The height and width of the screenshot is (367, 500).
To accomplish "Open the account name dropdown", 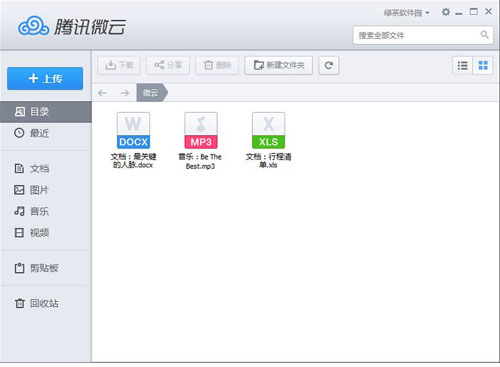I will click(406, 13).
